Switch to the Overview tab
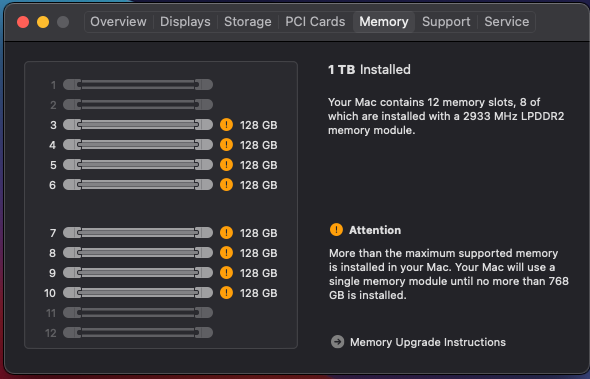This screenshot has height=379, width=590. 118,22
